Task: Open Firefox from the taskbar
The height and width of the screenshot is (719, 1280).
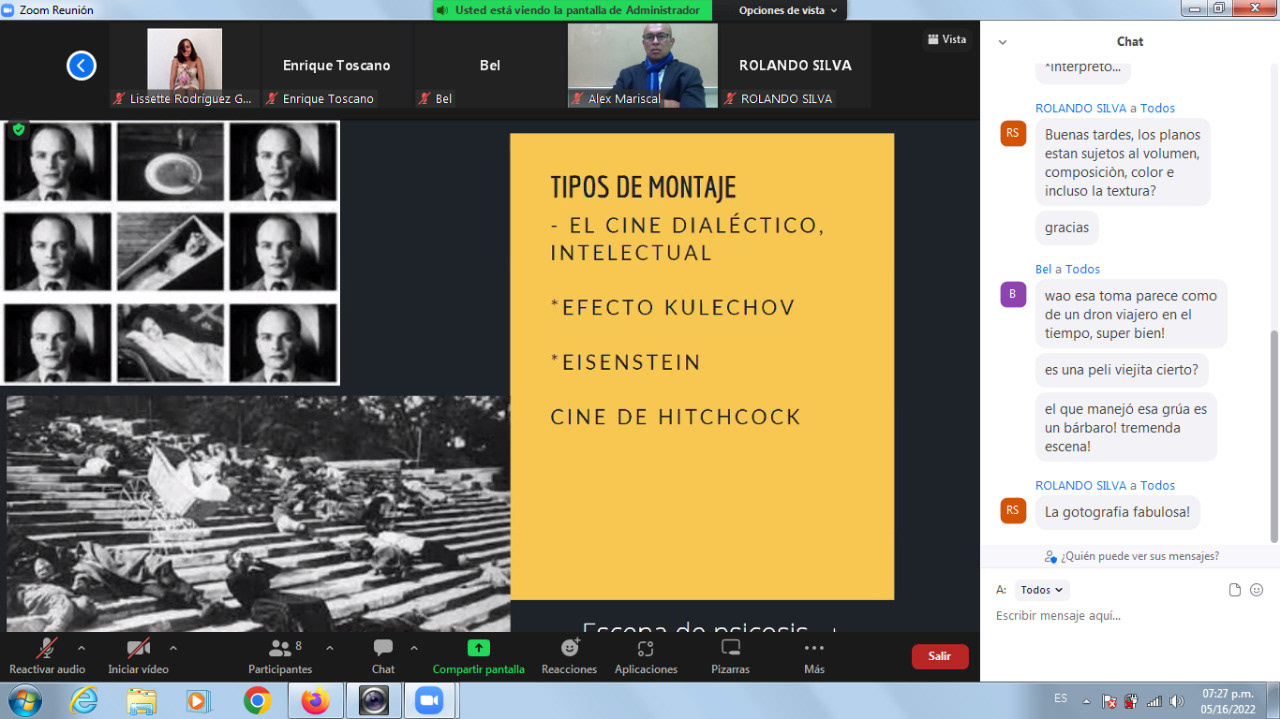Action: 315,701
